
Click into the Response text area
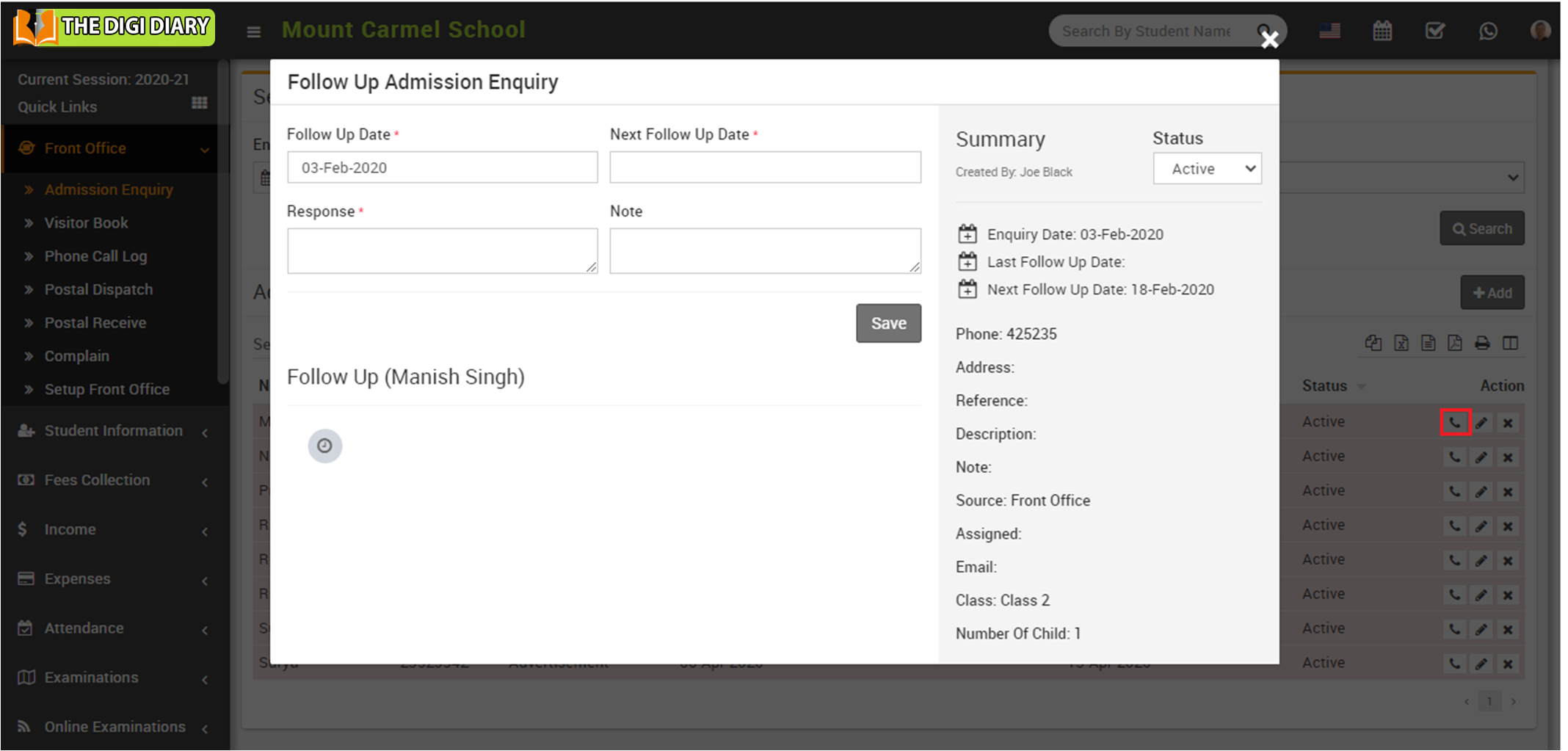click(x=442, y=251)
